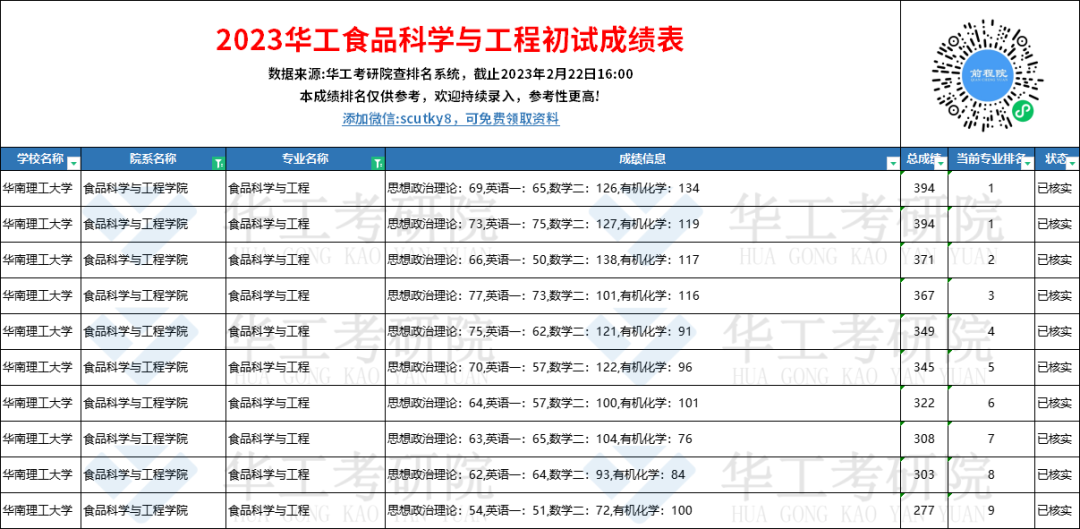1080x529 pixels.
Task: Select the total score cell 345
Action: [x=924, y=367]
